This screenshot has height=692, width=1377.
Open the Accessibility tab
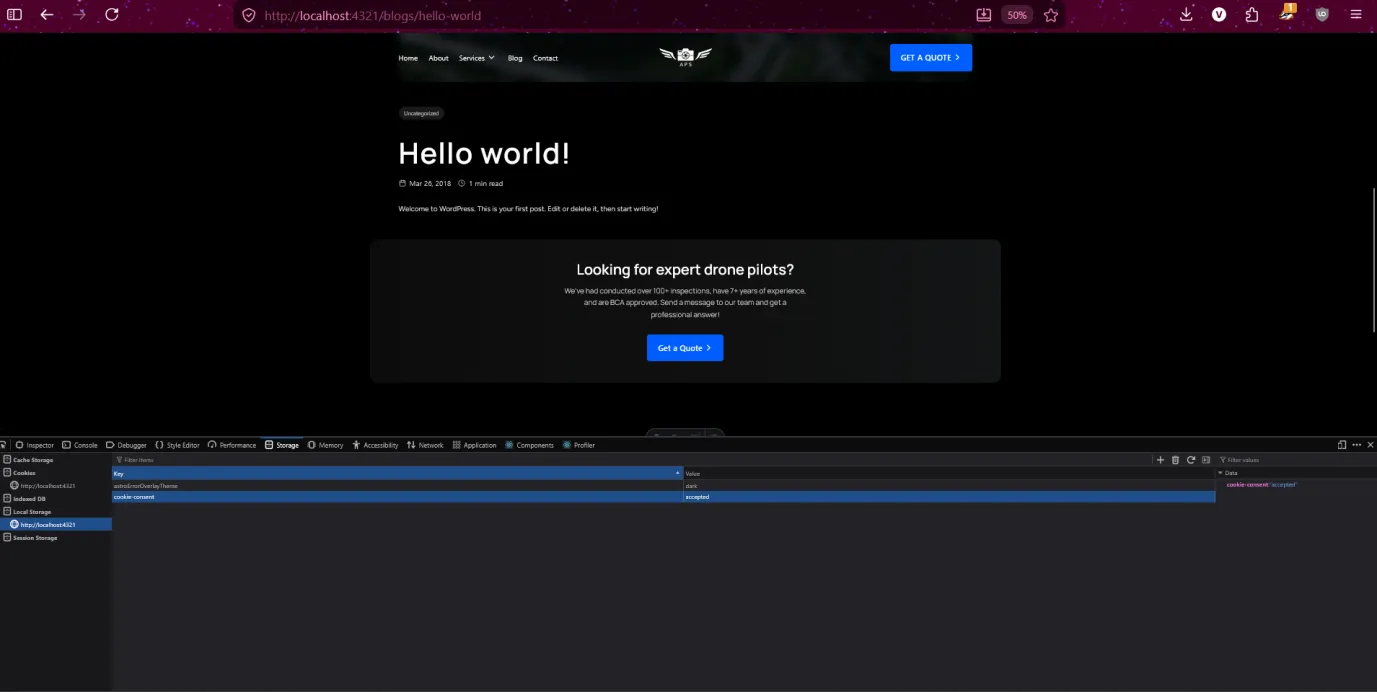tap(375, 445)
